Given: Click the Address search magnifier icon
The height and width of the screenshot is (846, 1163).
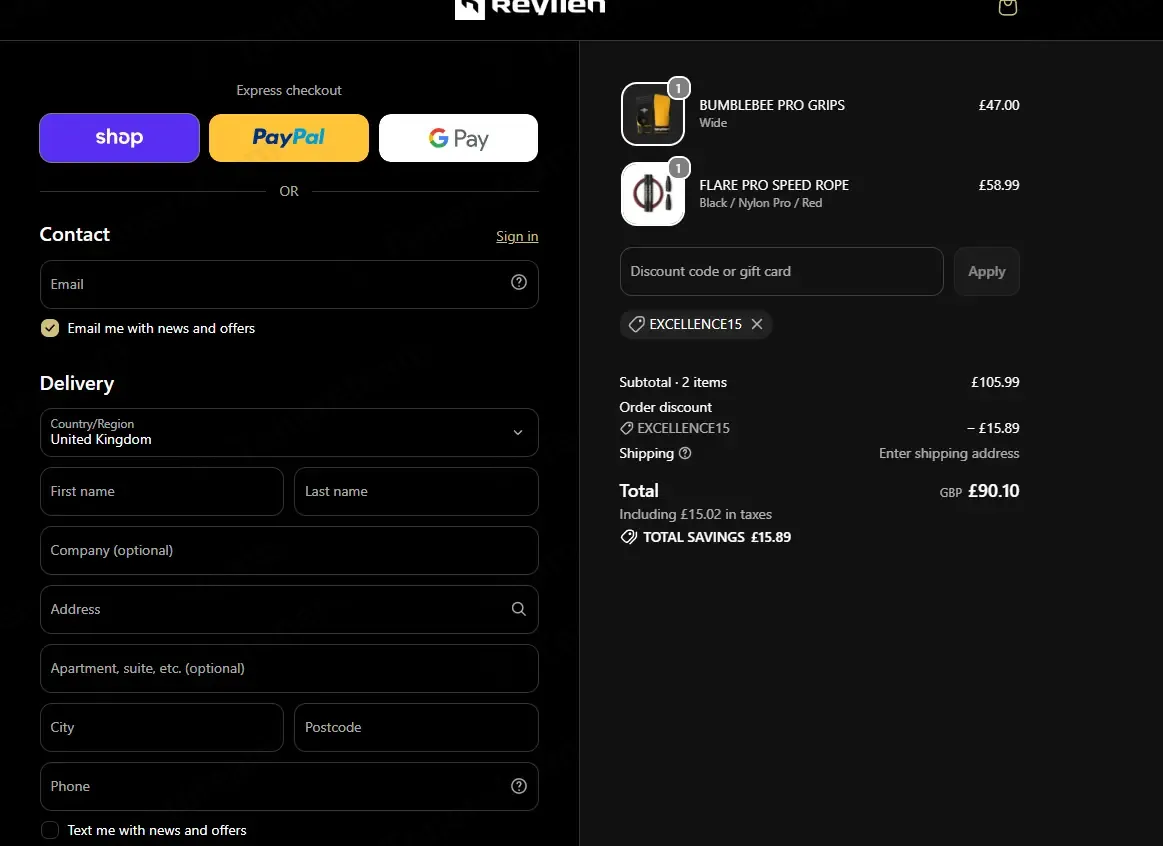Looking at the screenshot, I should coord(518,609).
